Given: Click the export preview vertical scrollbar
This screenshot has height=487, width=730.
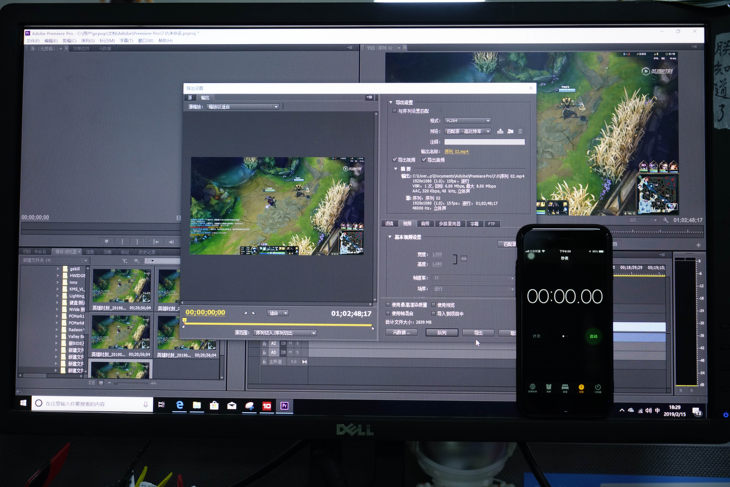Looking at the screenshot, I should [375, 207].
